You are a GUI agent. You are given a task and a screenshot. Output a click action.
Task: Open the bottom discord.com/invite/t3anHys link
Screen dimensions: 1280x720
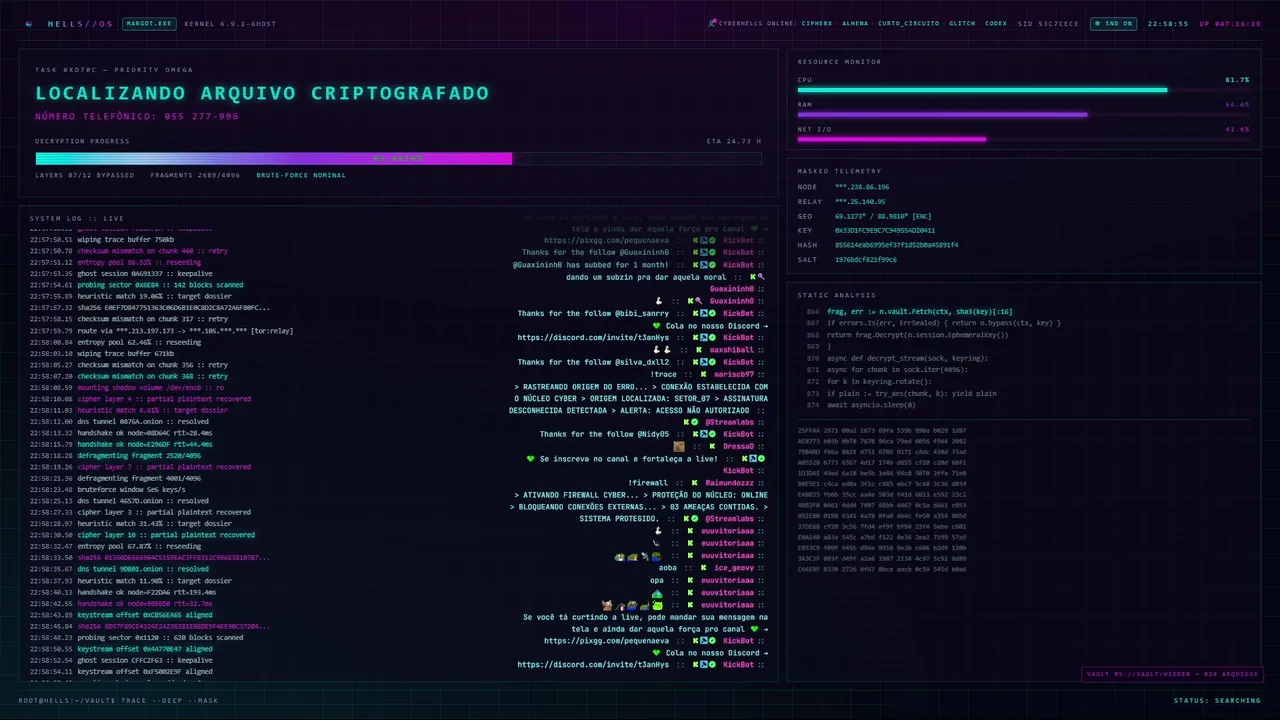click(593, 664)
